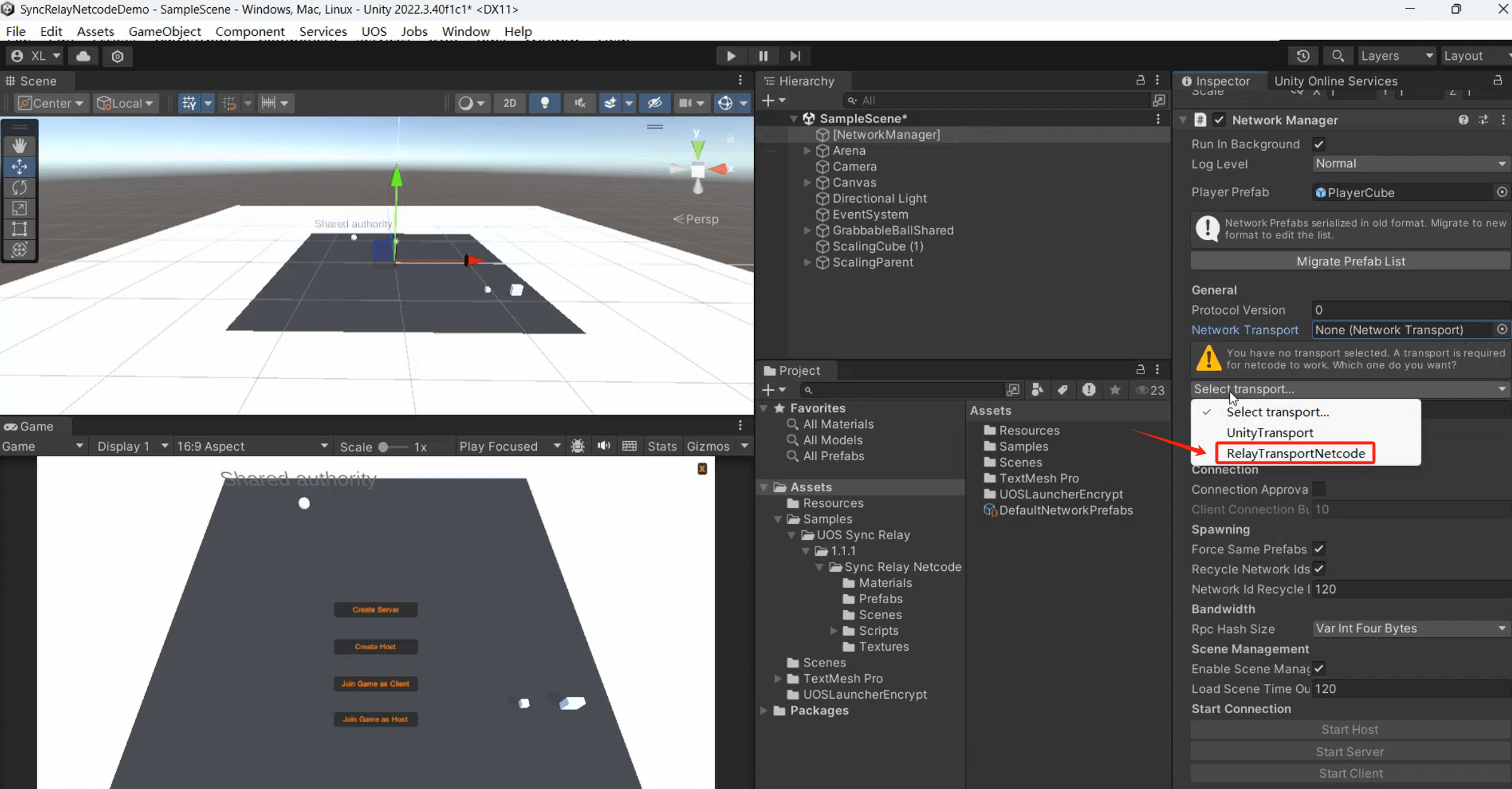
Task: Click the Pause button
Action: [763, 56]
